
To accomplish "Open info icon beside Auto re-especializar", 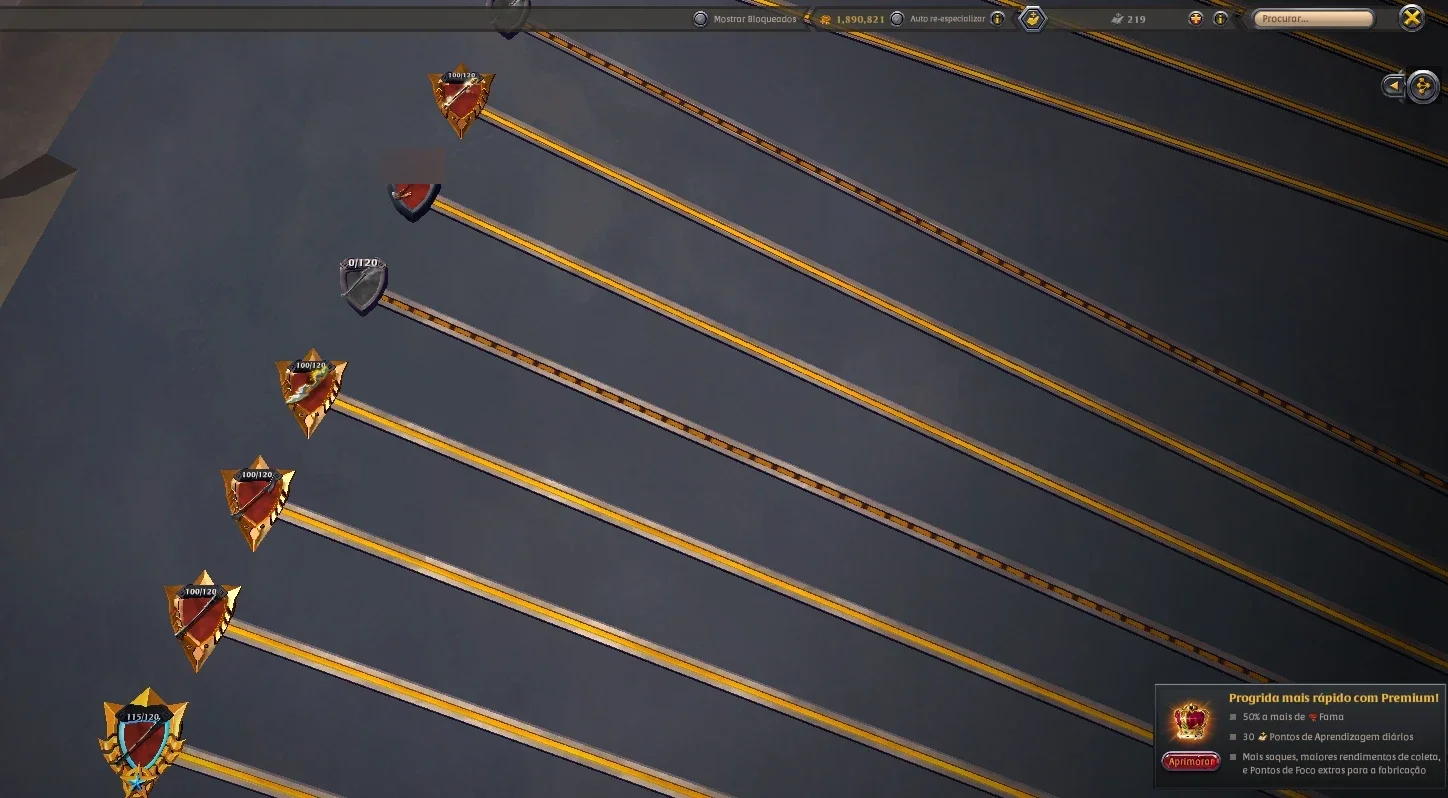I will 997,19.
